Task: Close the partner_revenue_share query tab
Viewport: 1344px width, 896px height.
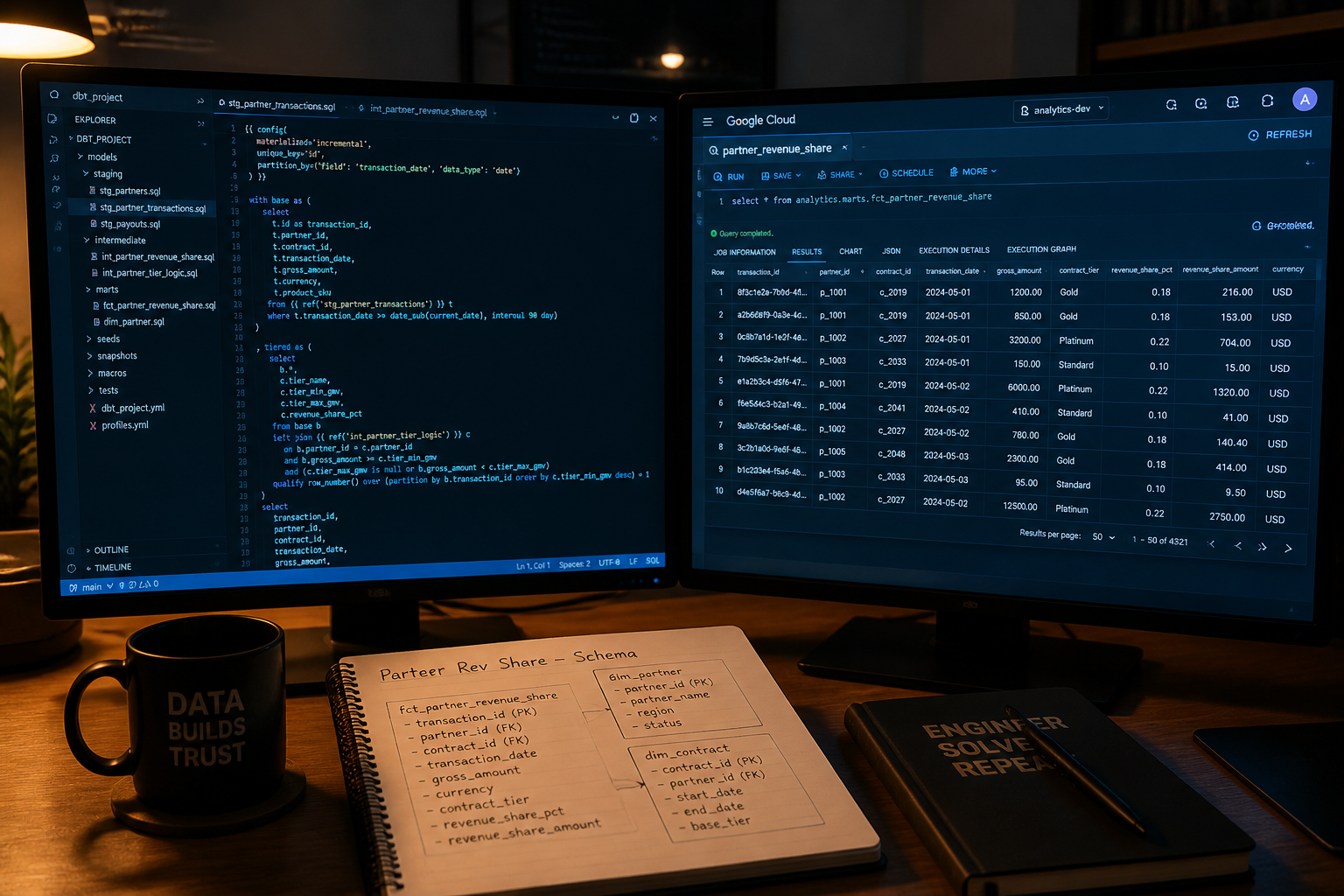Action: [x=844, y=147]
